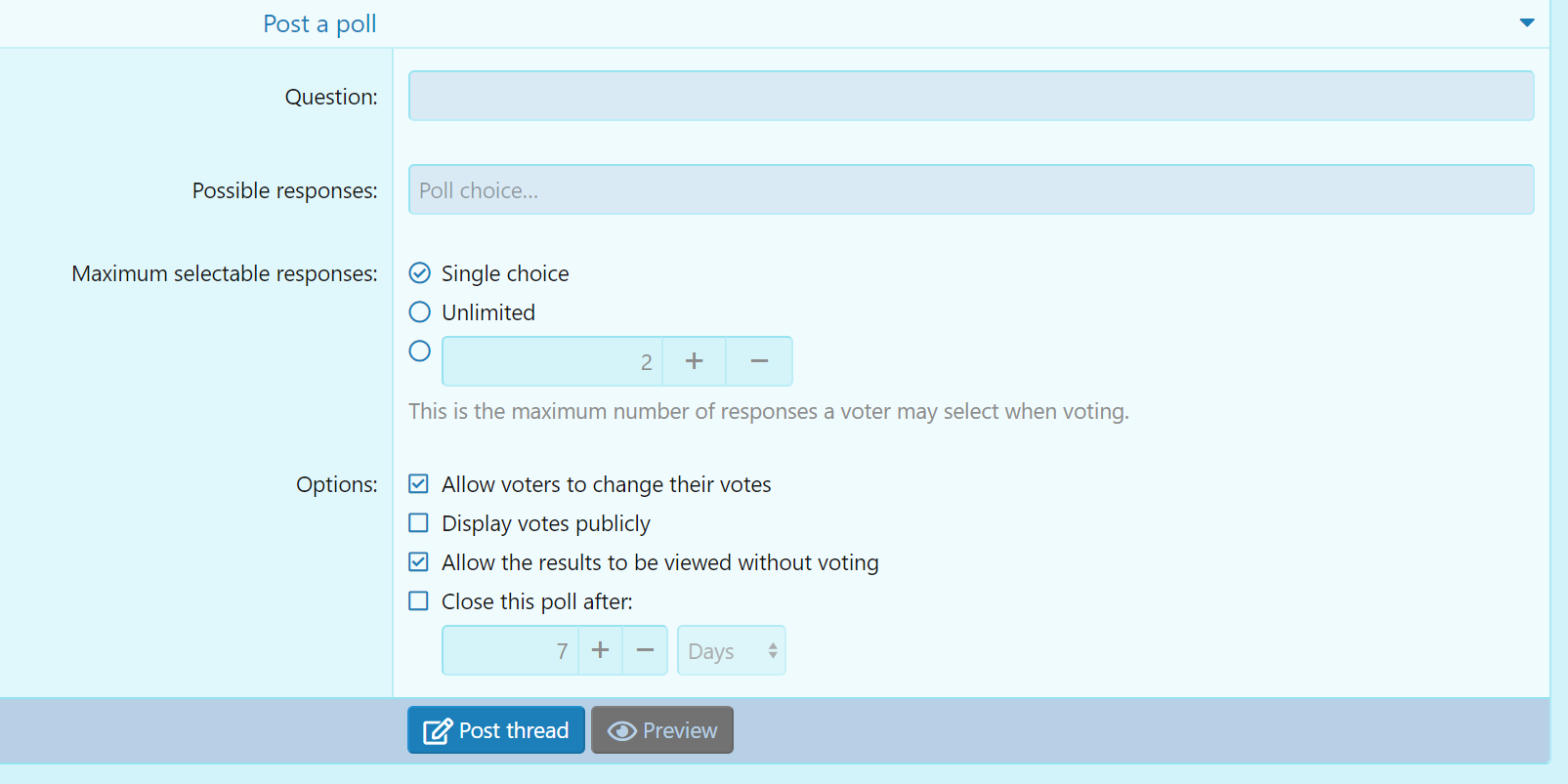The height and width of the screenshot is (784, 1568).
Task: Click the poll close days number field
Action: click(510, 650)
